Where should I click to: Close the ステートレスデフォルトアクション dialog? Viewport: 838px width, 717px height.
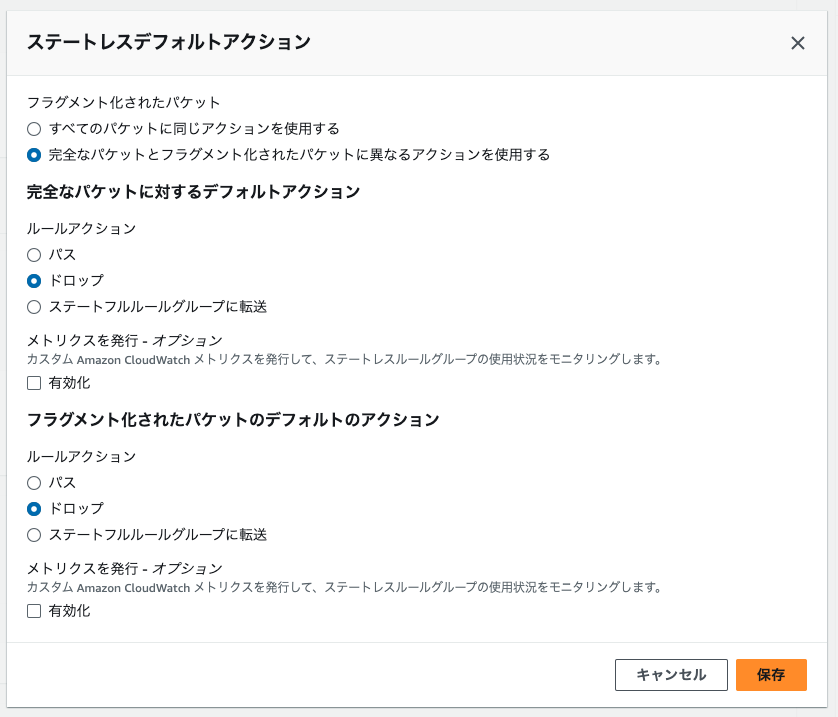point(797,43)
